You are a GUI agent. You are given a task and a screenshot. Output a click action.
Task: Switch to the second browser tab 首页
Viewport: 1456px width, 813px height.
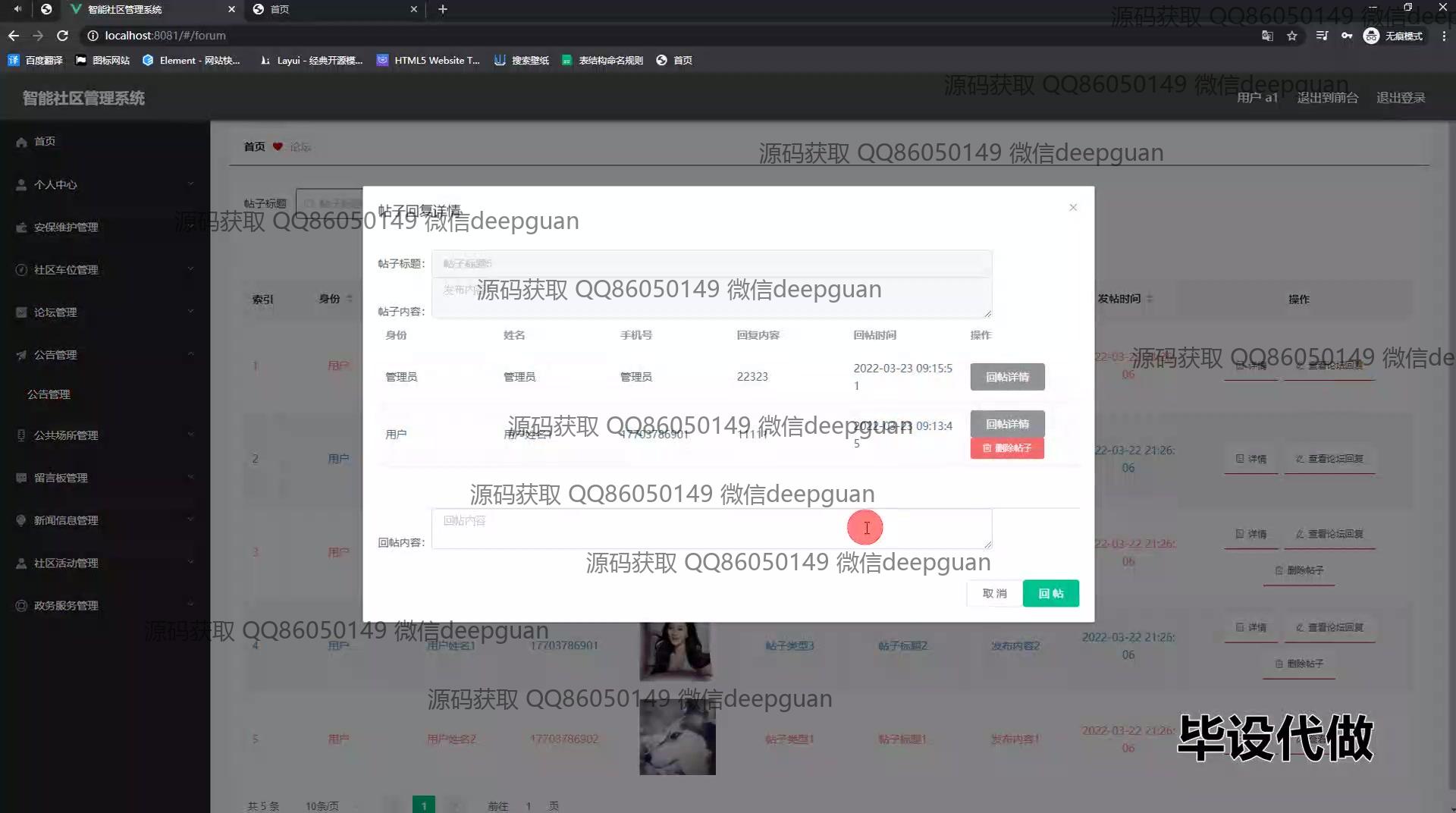334,9
